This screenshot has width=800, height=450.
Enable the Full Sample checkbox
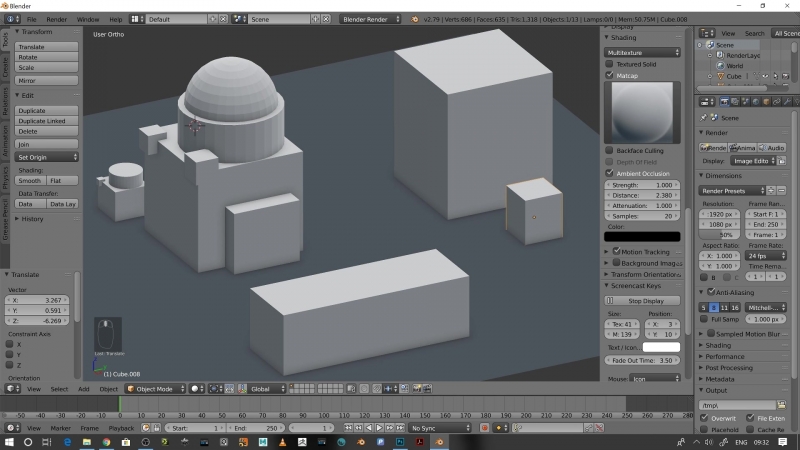point(704,319)
